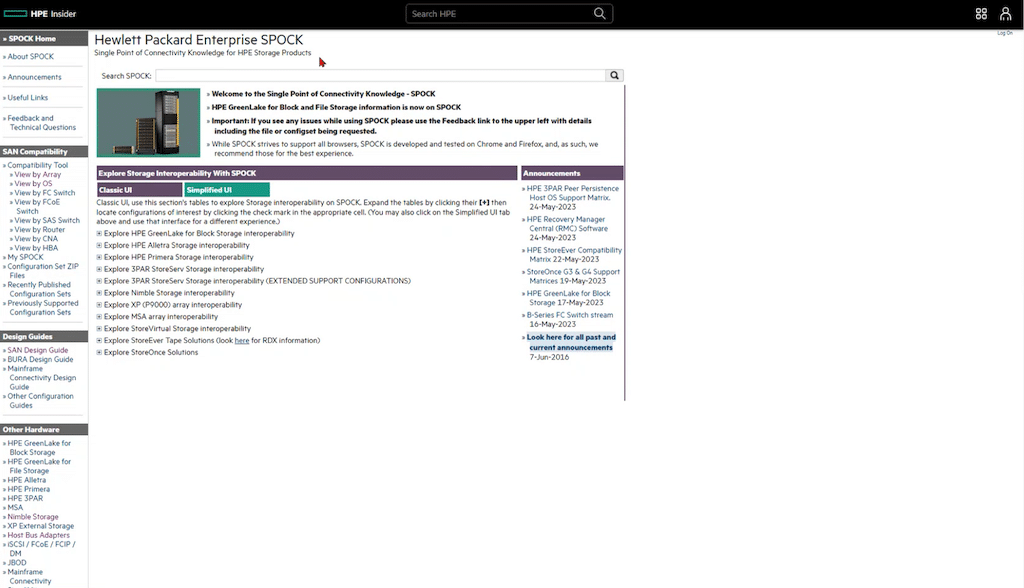Viewport: 1024px width, 588px height.
Task: Open SAN Design Guide
Action: tap(37, 350)
